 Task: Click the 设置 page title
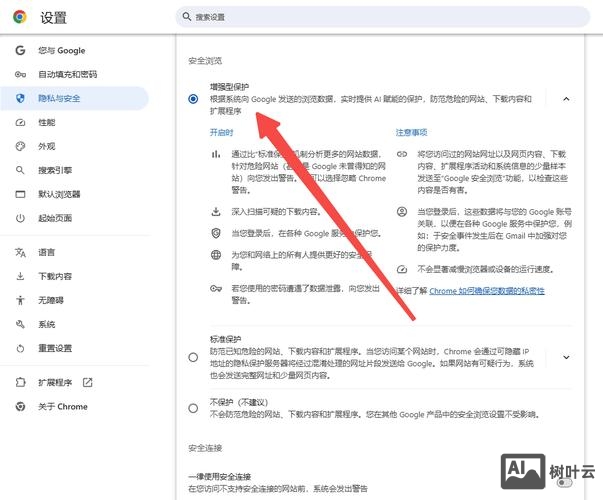[53, 18]
